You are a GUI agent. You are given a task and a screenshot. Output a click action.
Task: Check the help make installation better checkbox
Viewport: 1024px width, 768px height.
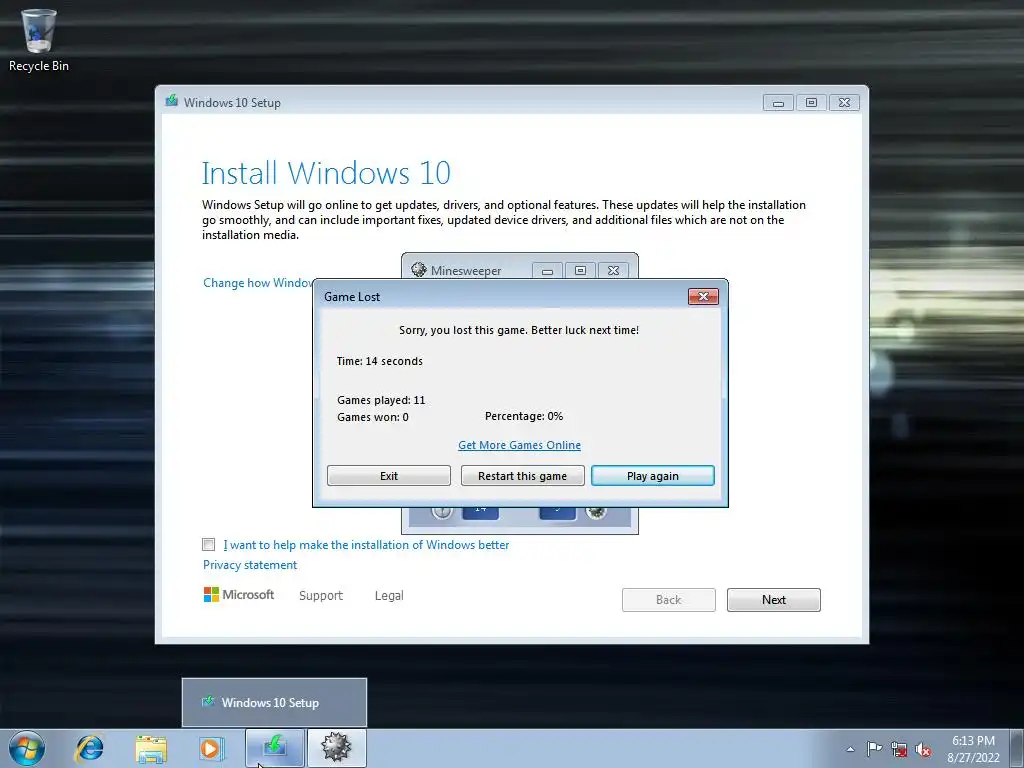208,545
